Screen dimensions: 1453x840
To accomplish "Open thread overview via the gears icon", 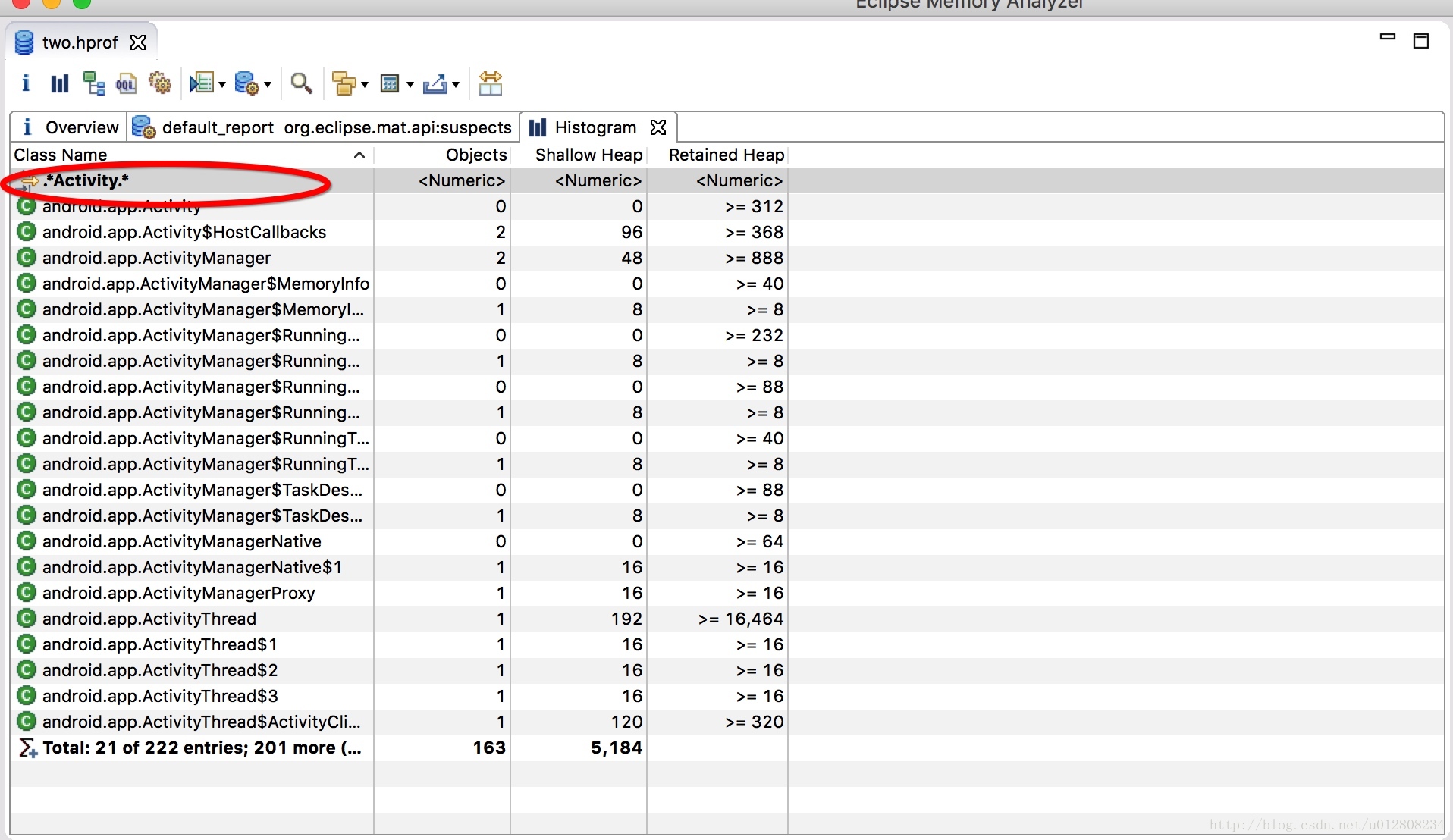I will 160,83.
